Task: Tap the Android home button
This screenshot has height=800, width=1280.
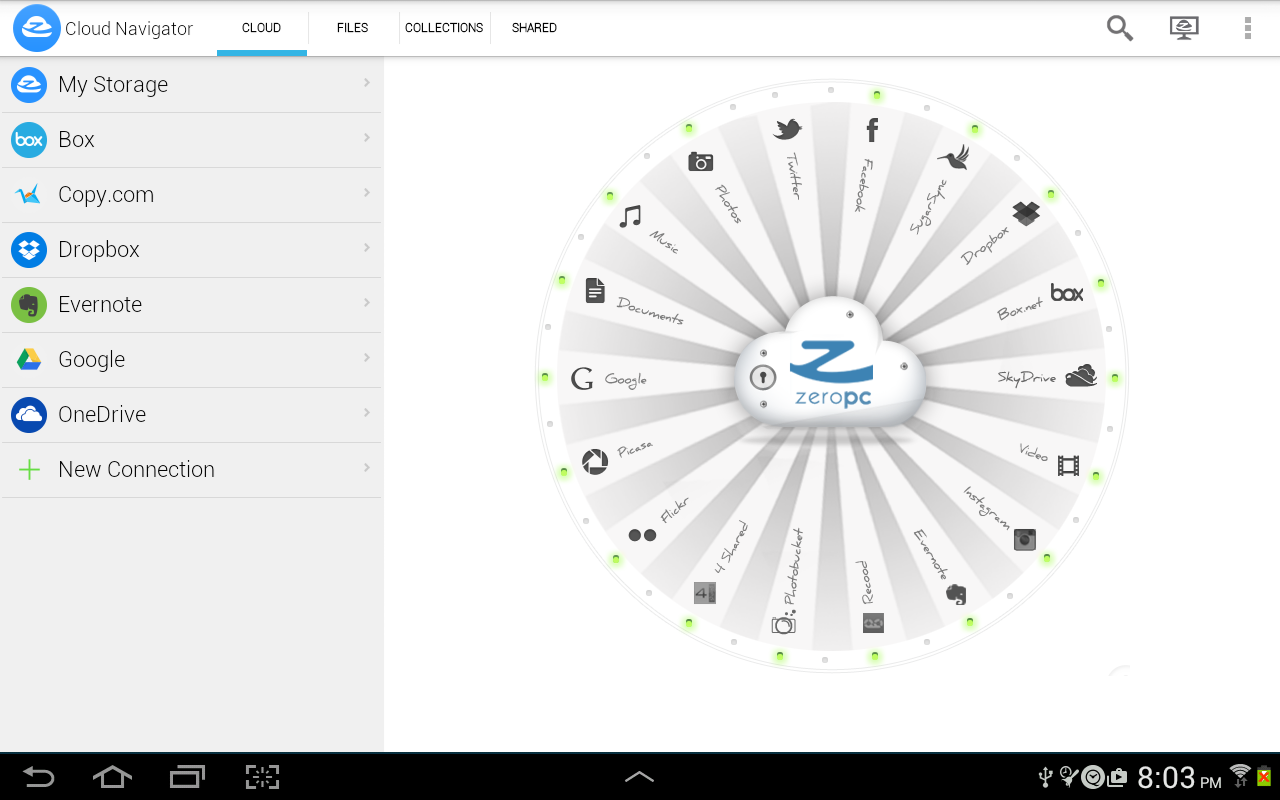Action: [x=112, y=777]
